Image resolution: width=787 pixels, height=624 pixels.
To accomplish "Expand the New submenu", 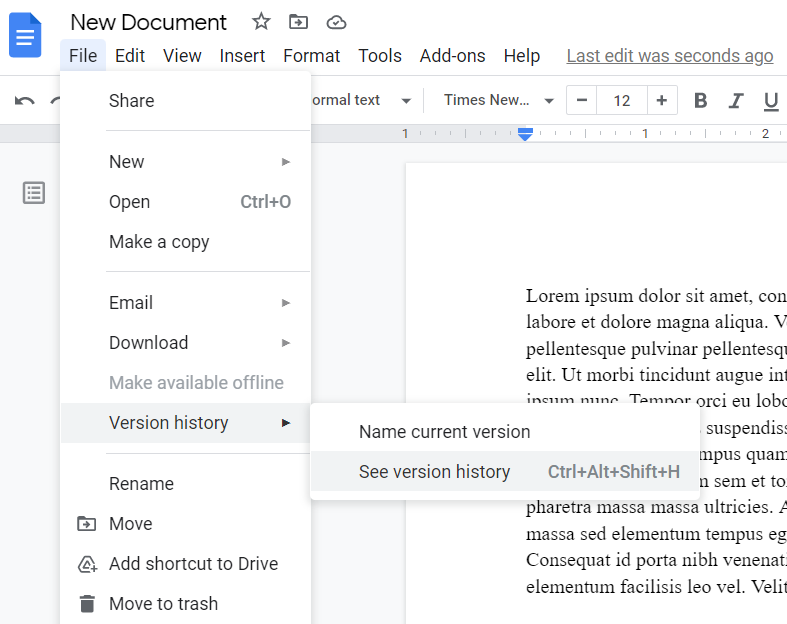I will pos(185,162).
